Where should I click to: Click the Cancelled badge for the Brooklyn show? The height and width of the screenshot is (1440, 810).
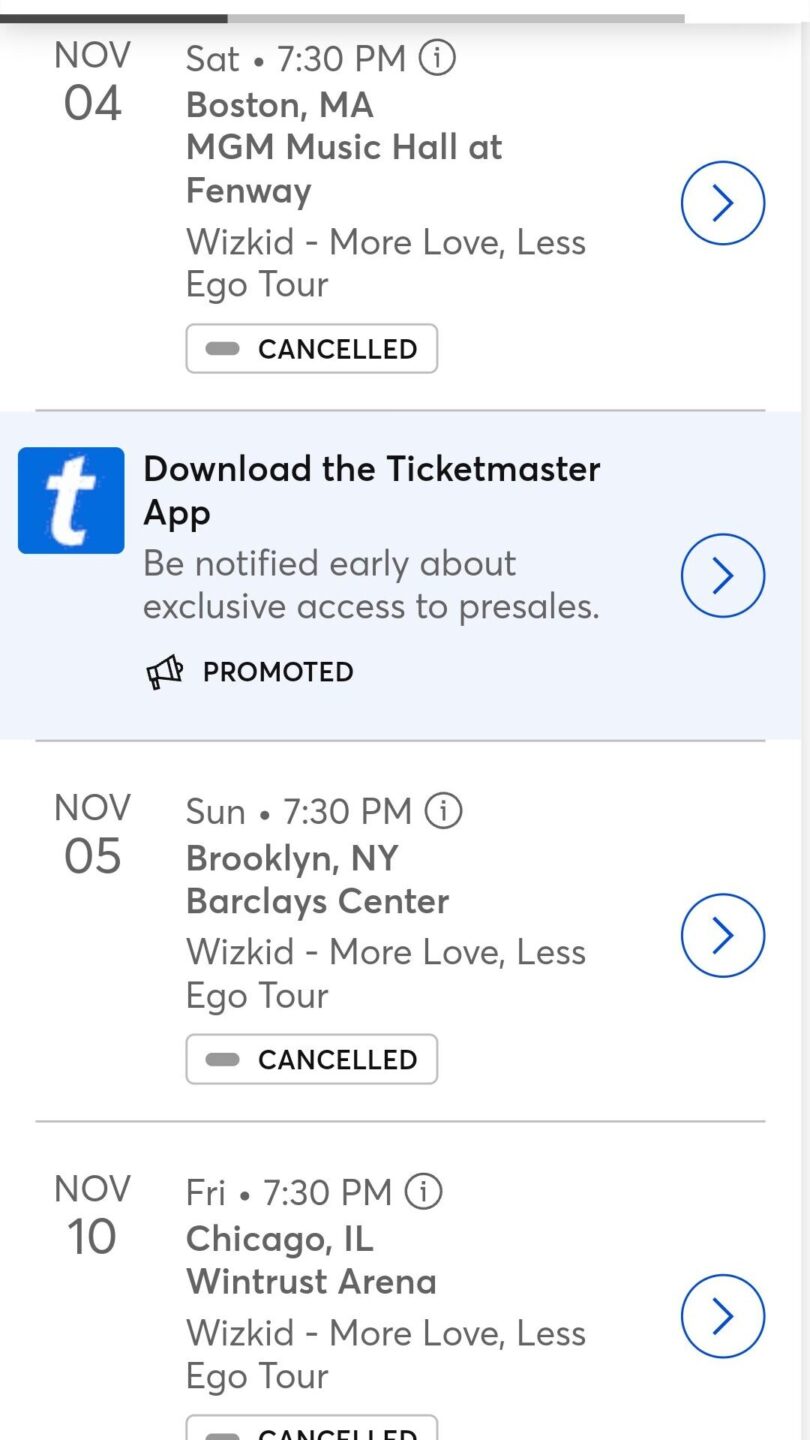[311, 1059]
